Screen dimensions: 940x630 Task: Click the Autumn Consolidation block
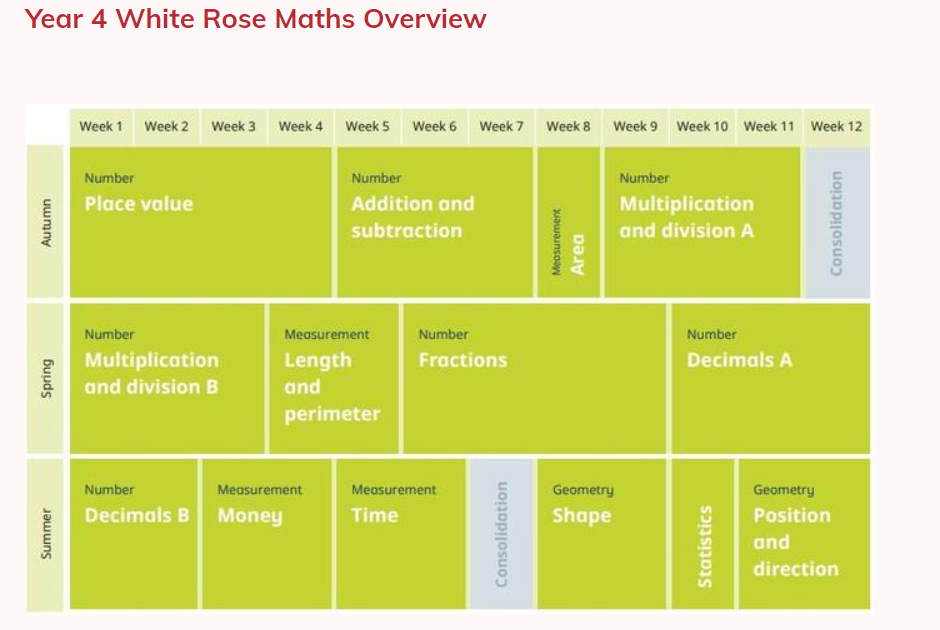837,223
